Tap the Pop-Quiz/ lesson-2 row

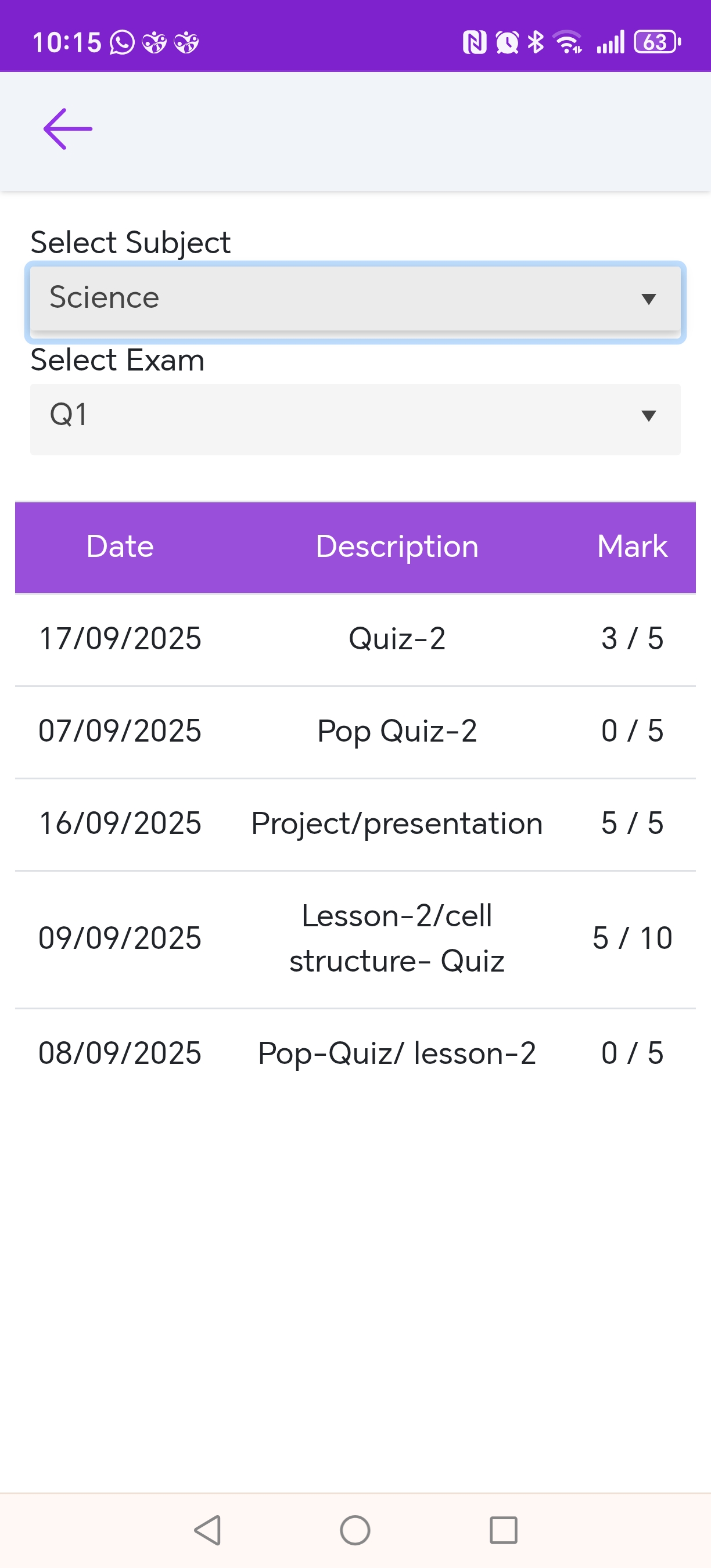397,1053
